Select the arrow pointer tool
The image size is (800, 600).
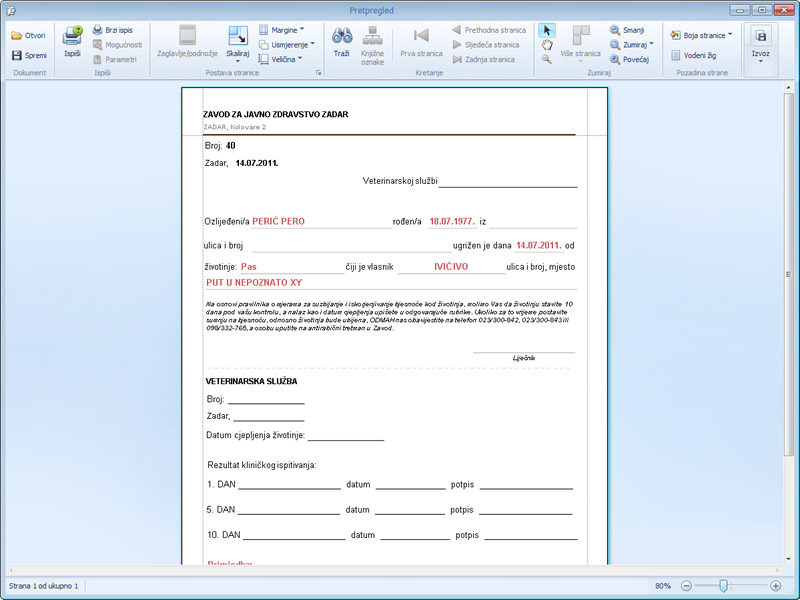pos(547,31)
